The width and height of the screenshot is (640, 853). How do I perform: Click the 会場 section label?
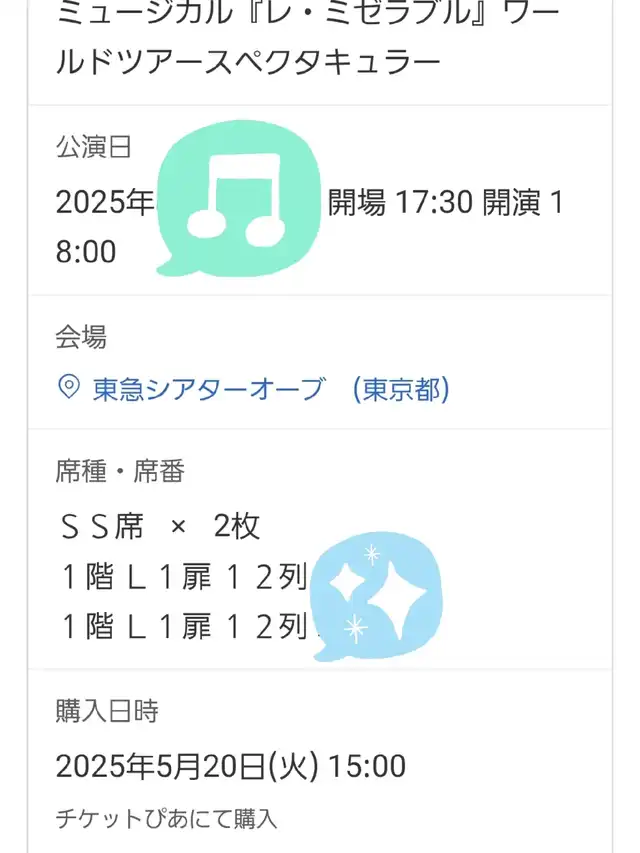(x=81, y=337)
